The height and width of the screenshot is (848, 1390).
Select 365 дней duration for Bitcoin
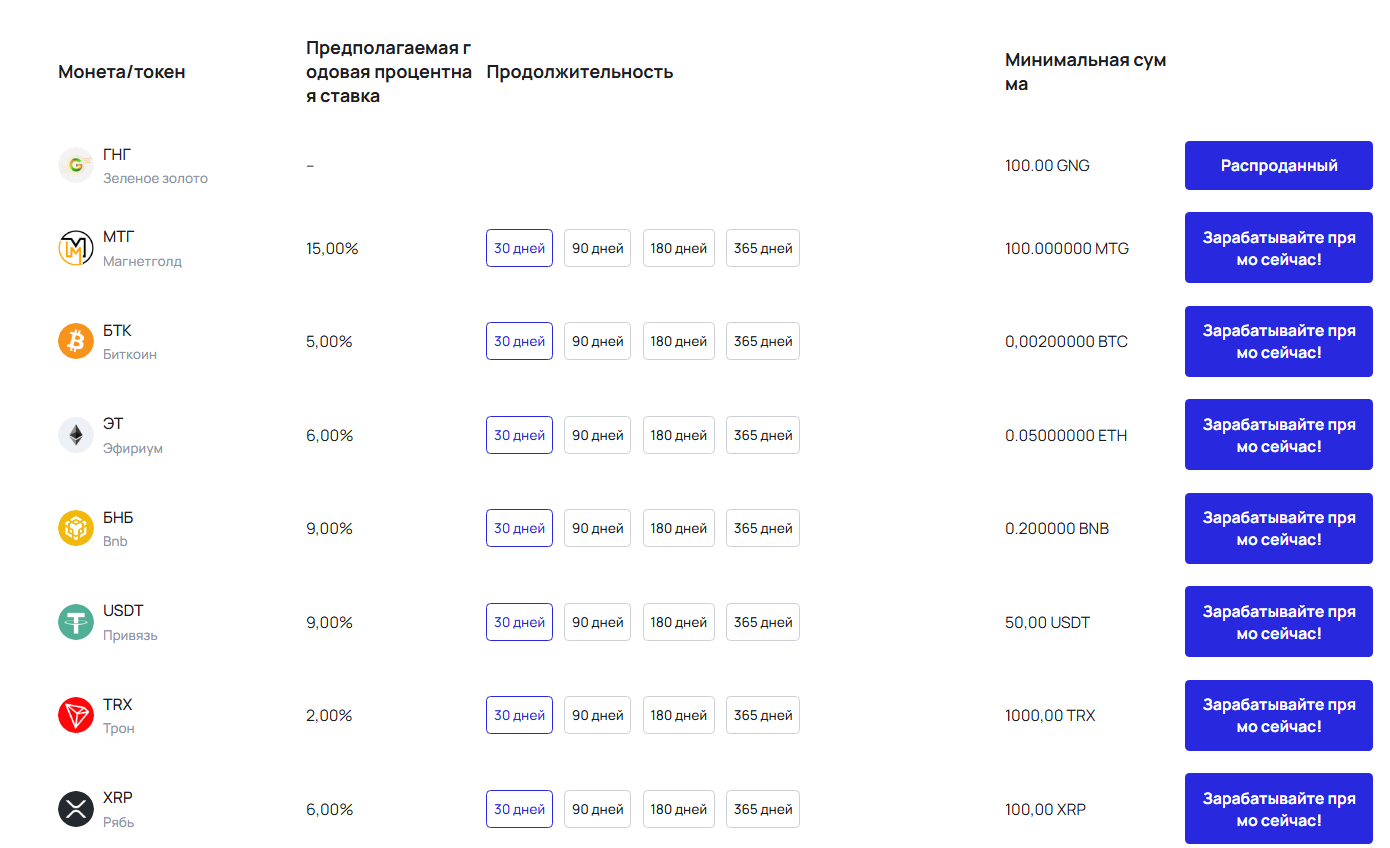pyautogui.click(x=762, y=341)
